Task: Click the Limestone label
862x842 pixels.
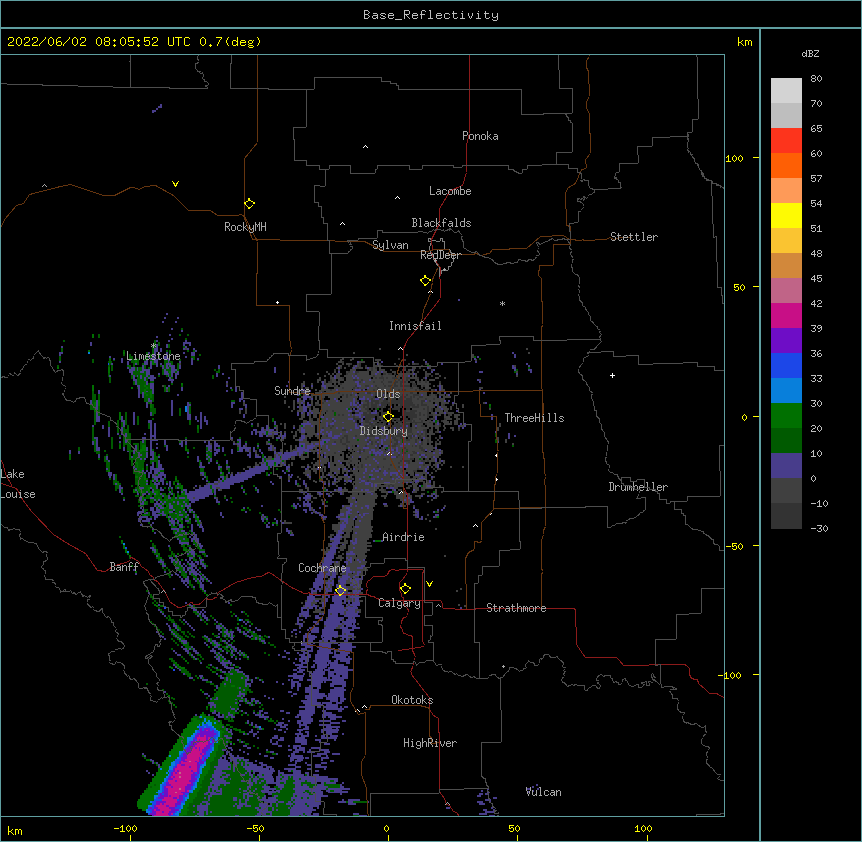Action: pyautogui.click(x=153, y=356)
